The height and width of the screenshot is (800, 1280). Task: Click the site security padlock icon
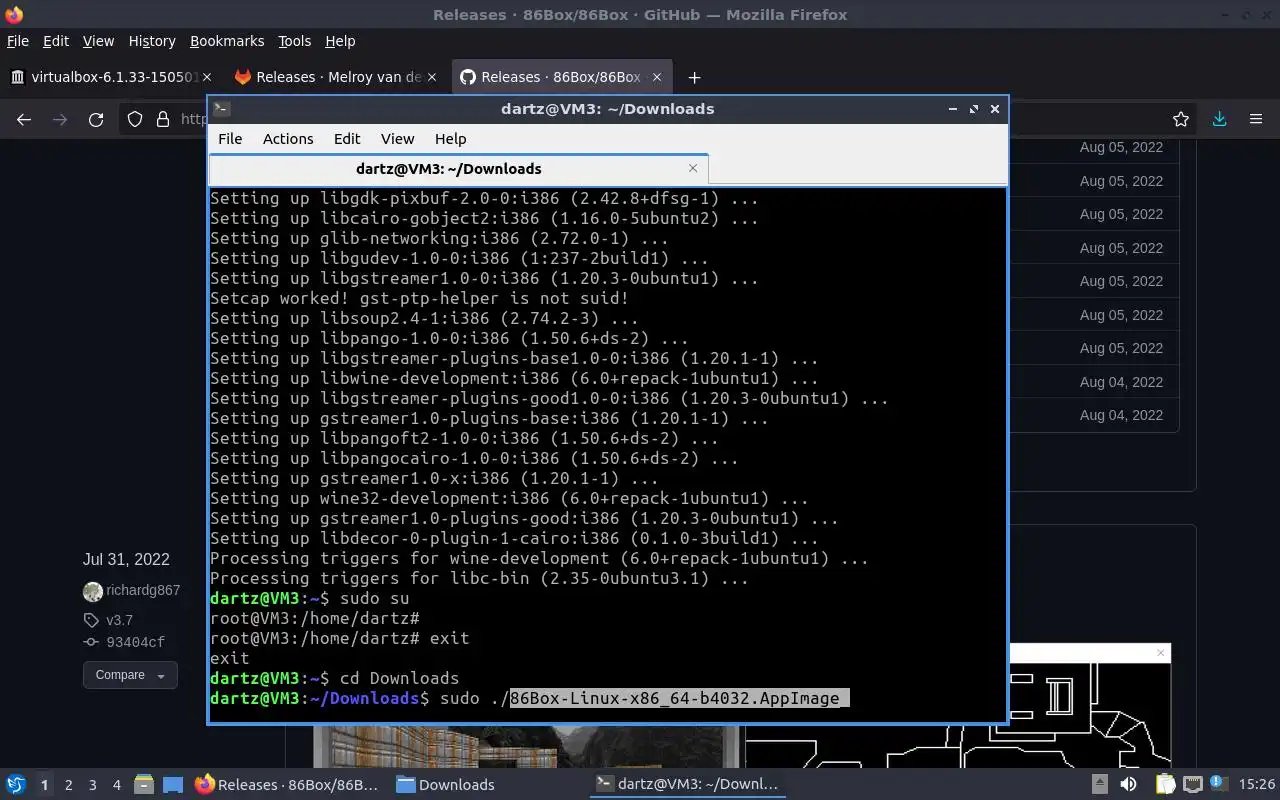[163, 119]
